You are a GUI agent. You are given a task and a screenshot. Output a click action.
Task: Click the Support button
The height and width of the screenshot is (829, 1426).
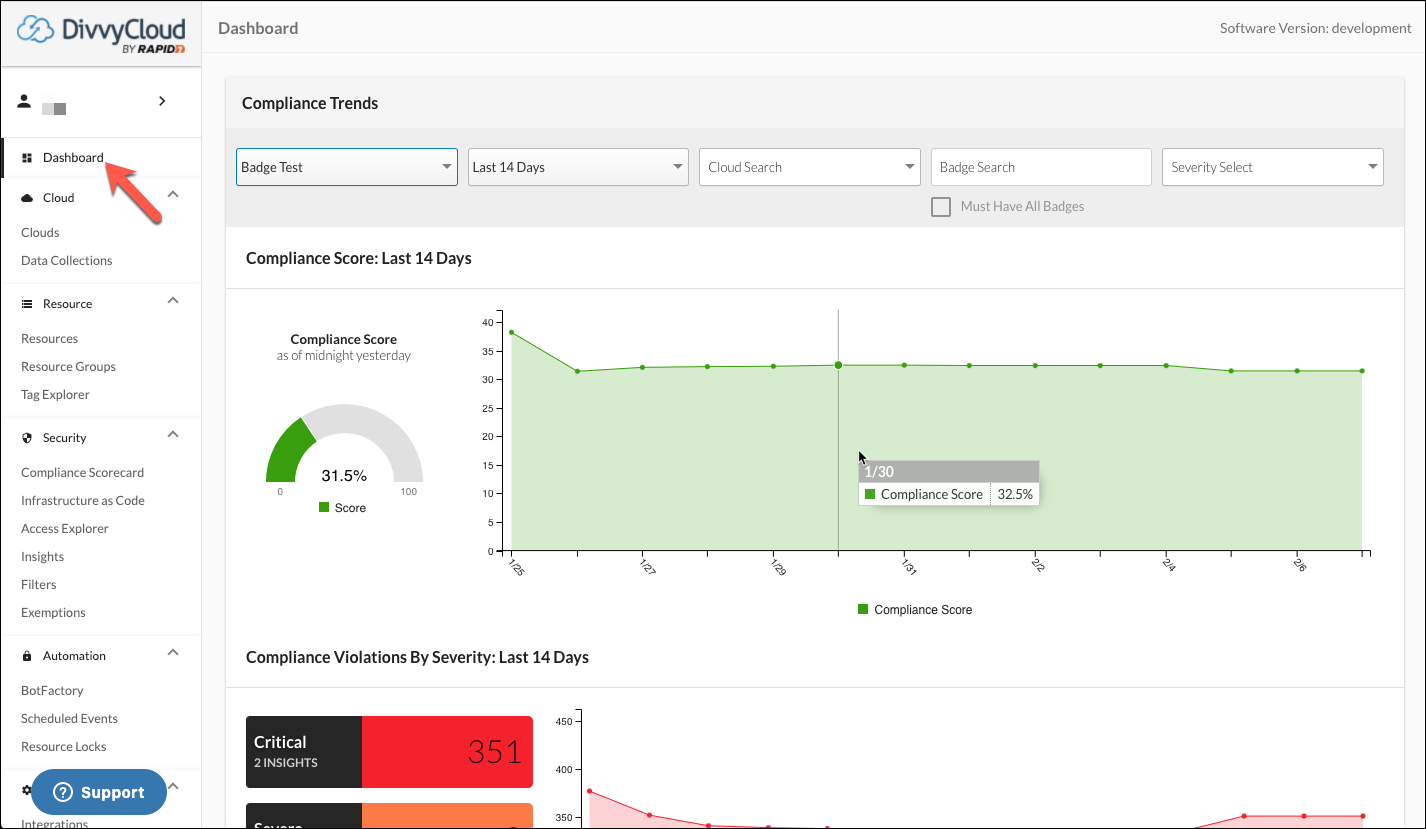click(x=99, y=792)
